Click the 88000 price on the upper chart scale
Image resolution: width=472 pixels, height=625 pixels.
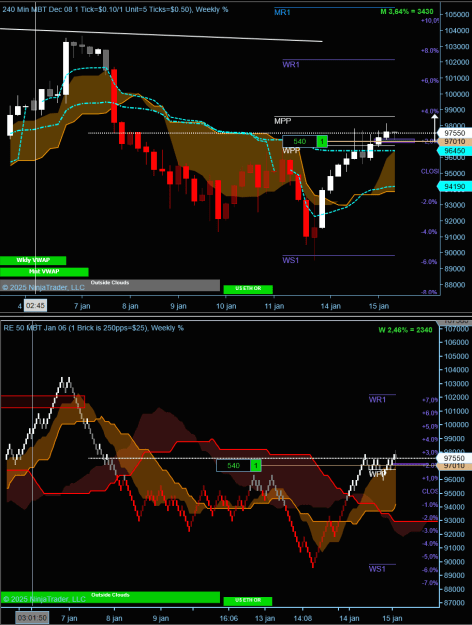tap(457, 285)
